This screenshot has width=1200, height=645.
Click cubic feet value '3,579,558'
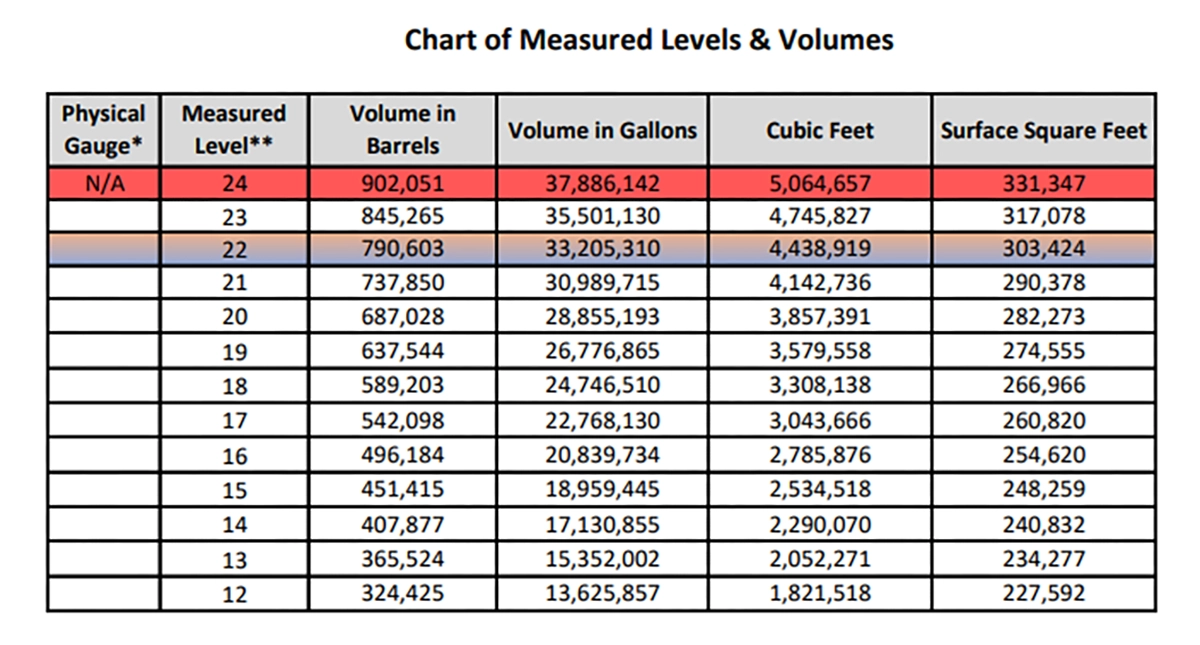point(820,352)
